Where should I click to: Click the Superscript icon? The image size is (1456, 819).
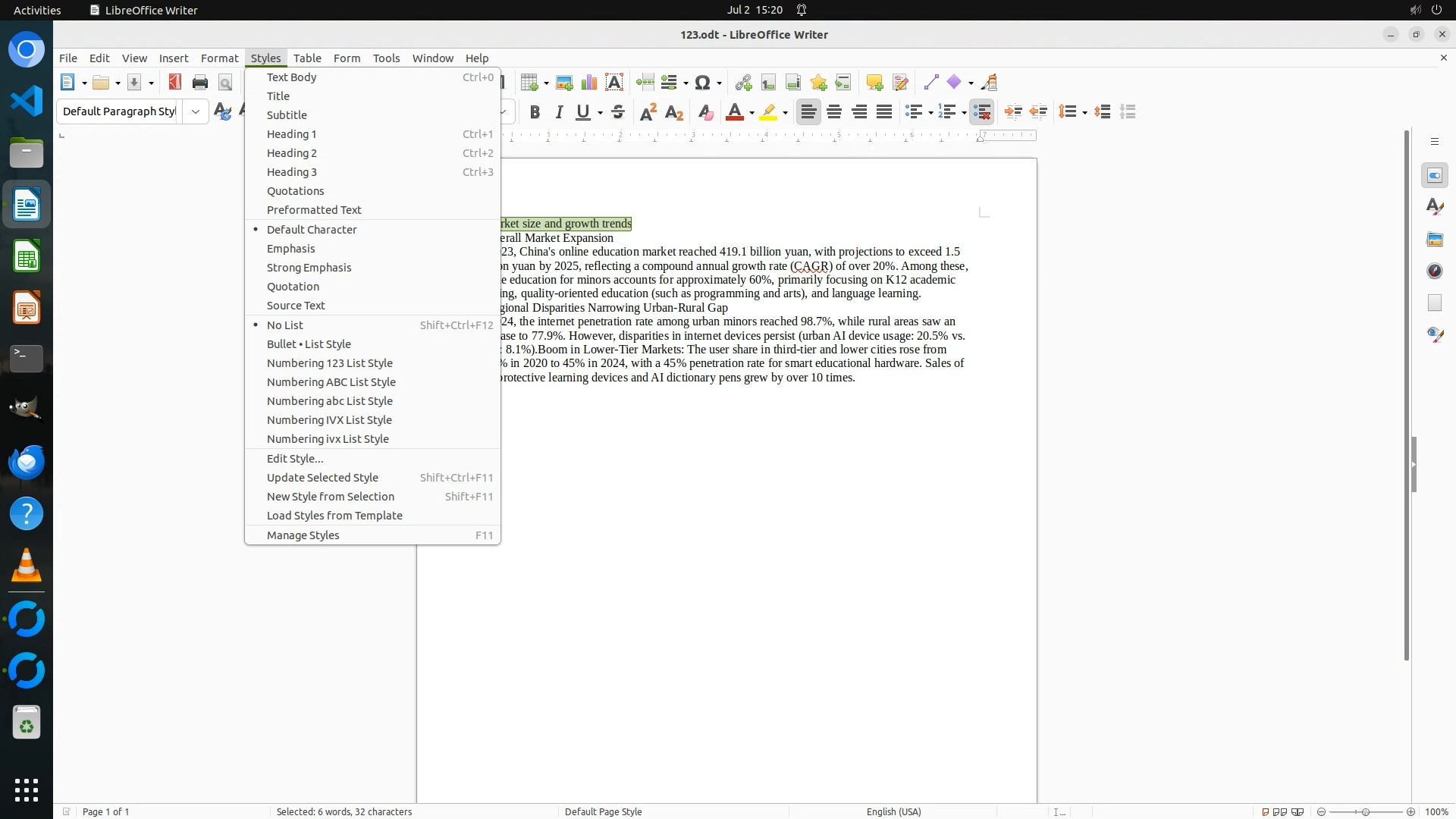648,112
